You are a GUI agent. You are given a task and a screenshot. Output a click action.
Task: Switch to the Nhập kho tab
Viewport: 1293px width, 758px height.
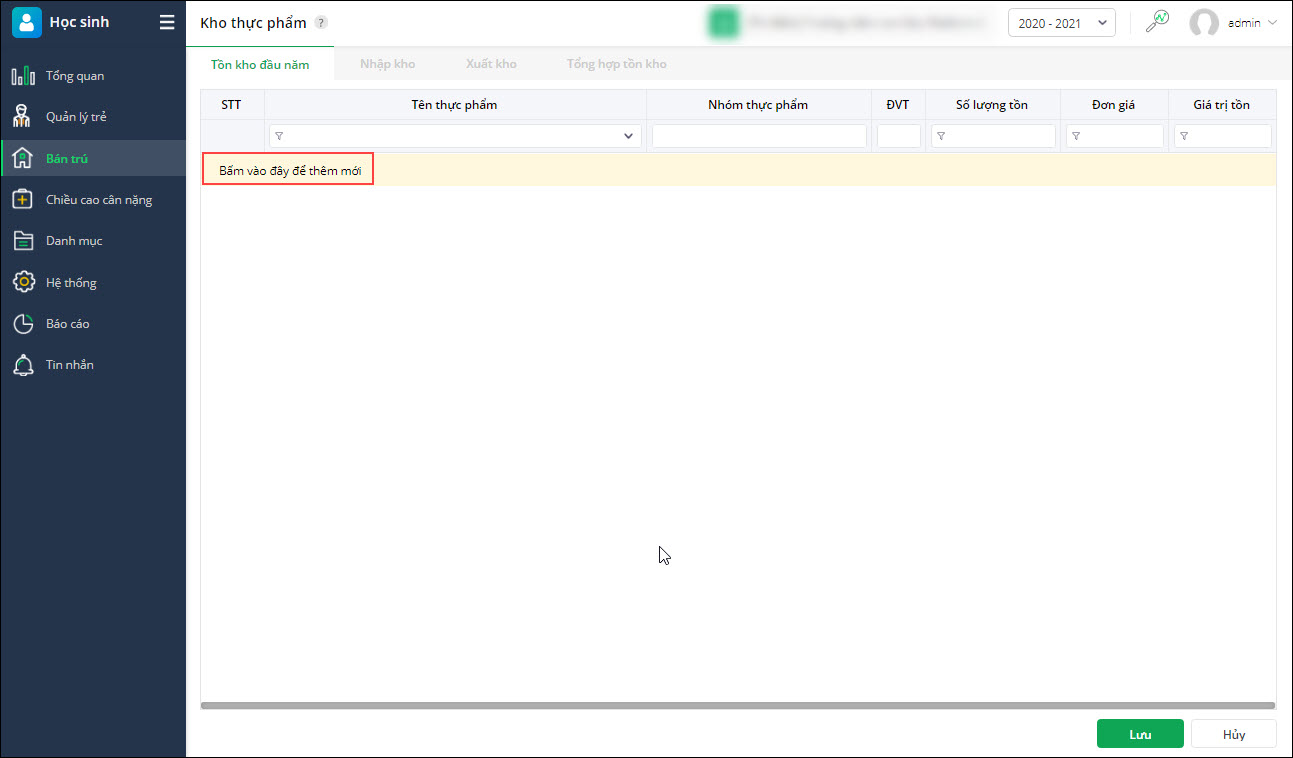(x=387, y=64)
